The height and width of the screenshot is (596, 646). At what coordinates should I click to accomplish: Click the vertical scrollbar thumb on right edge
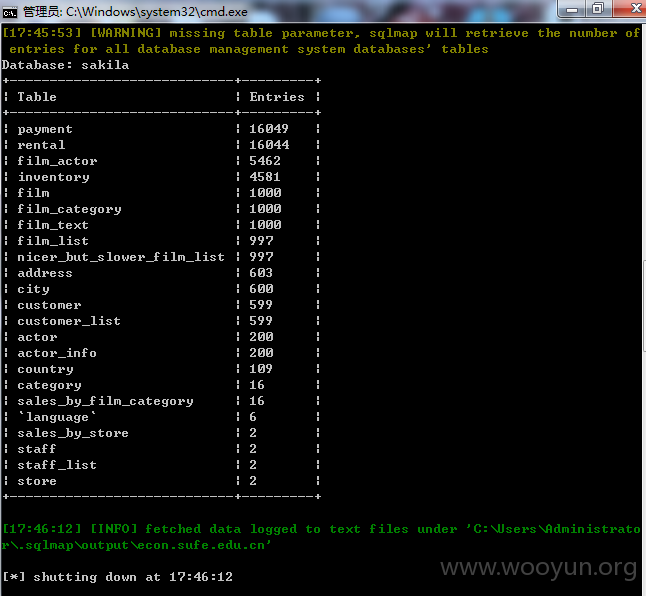[644, 306]
